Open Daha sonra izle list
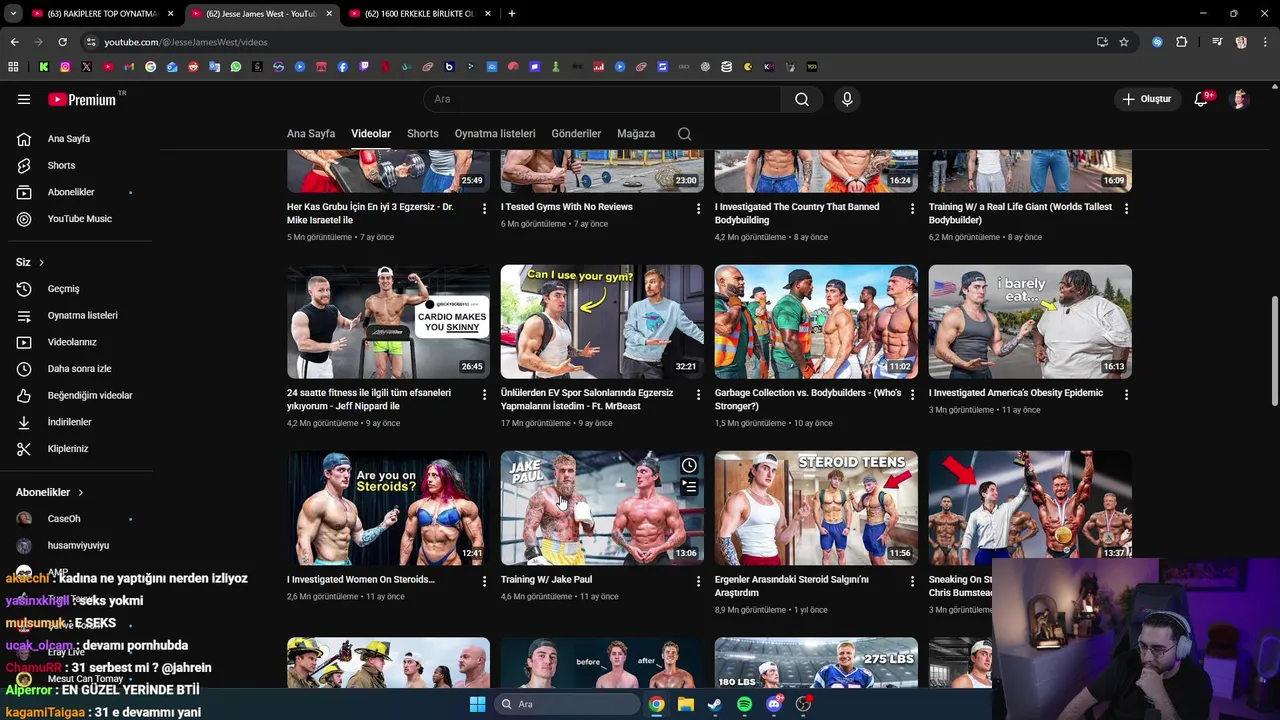1280x720 pixels. (x=80, y=369)
